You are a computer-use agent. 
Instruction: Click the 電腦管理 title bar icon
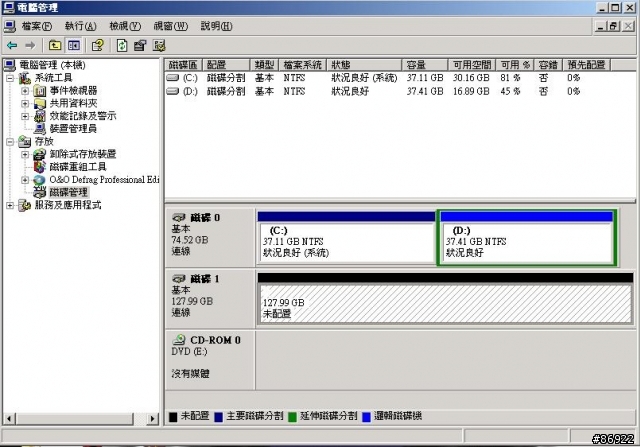9,7
